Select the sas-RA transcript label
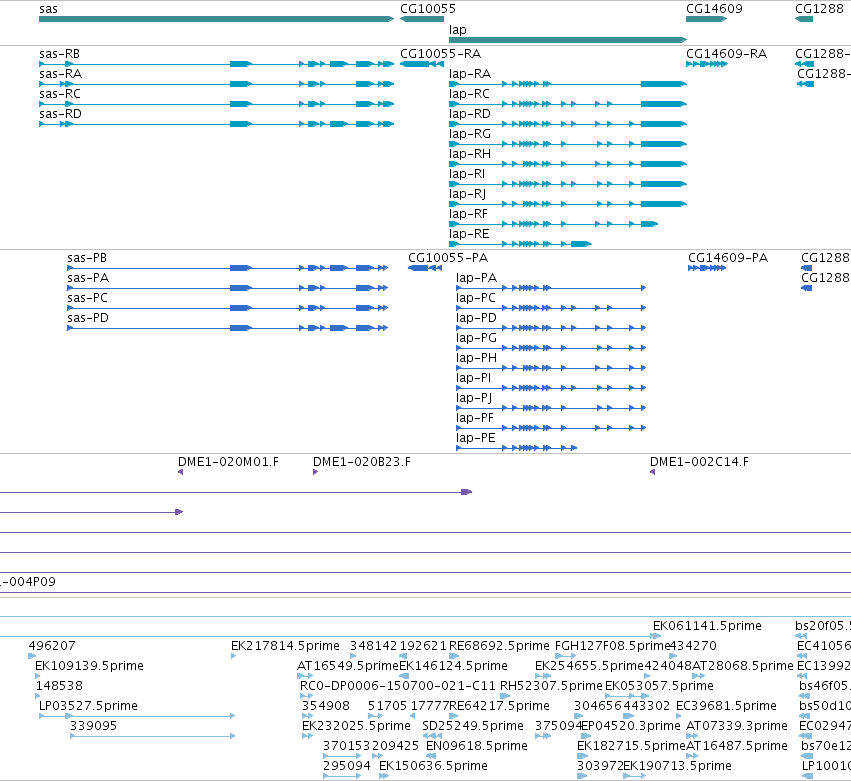Image resolution: width=851 pixels, height=781 pixels. 60,74
